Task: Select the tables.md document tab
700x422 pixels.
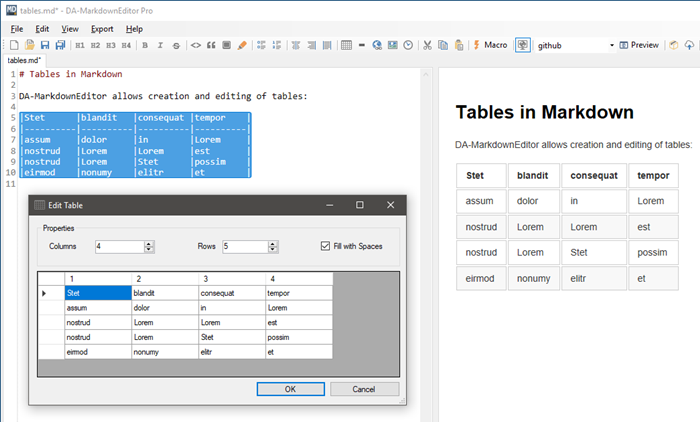Action: [24, 60]
